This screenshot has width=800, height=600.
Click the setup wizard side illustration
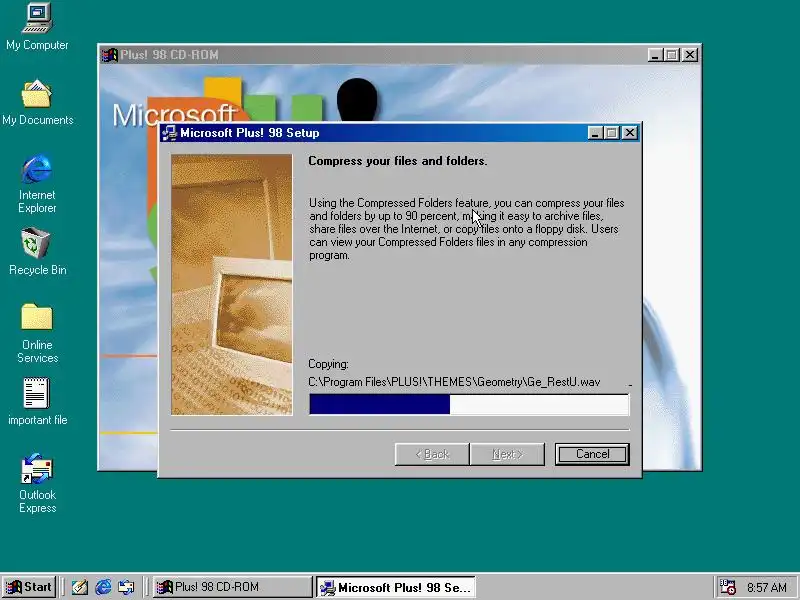click(x=232, y=285)
